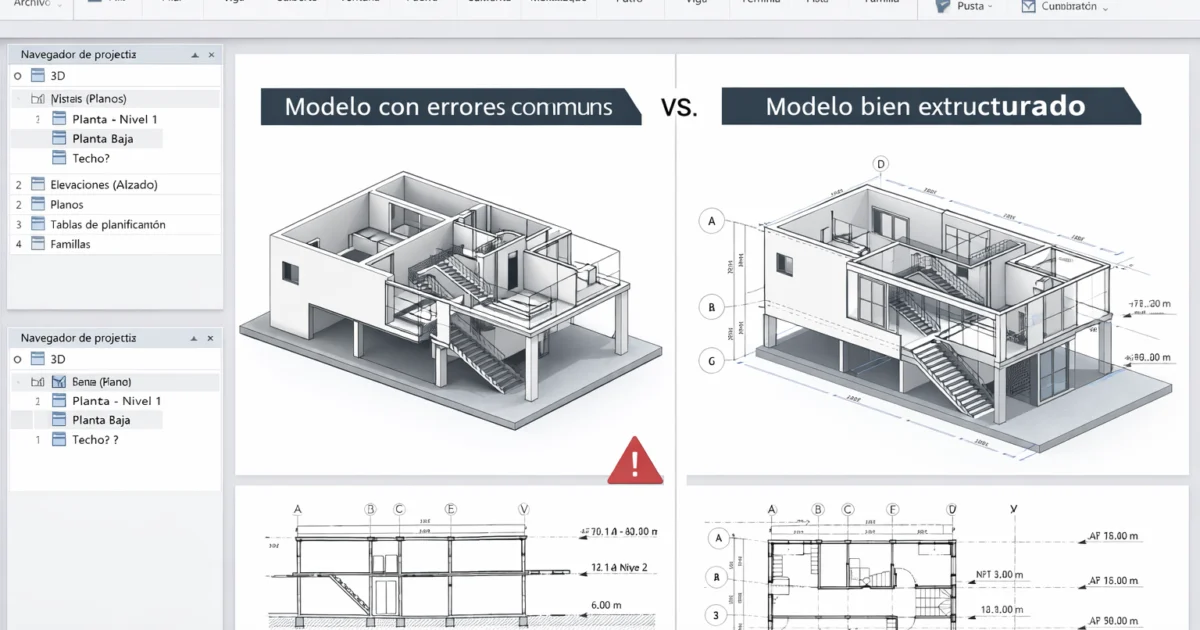
Task: Open the Archivo dropdown menu
Action: pos(38,4)
